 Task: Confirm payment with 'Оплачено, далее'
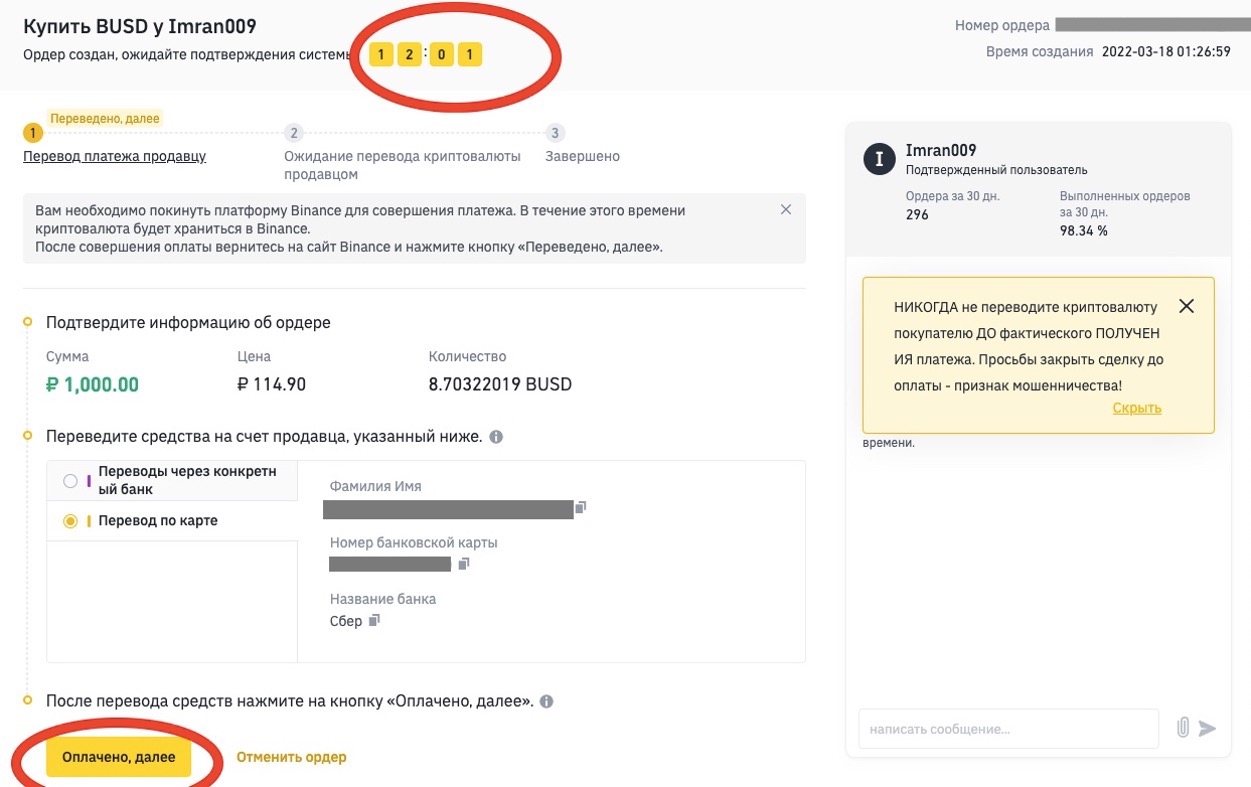point(118,757)
